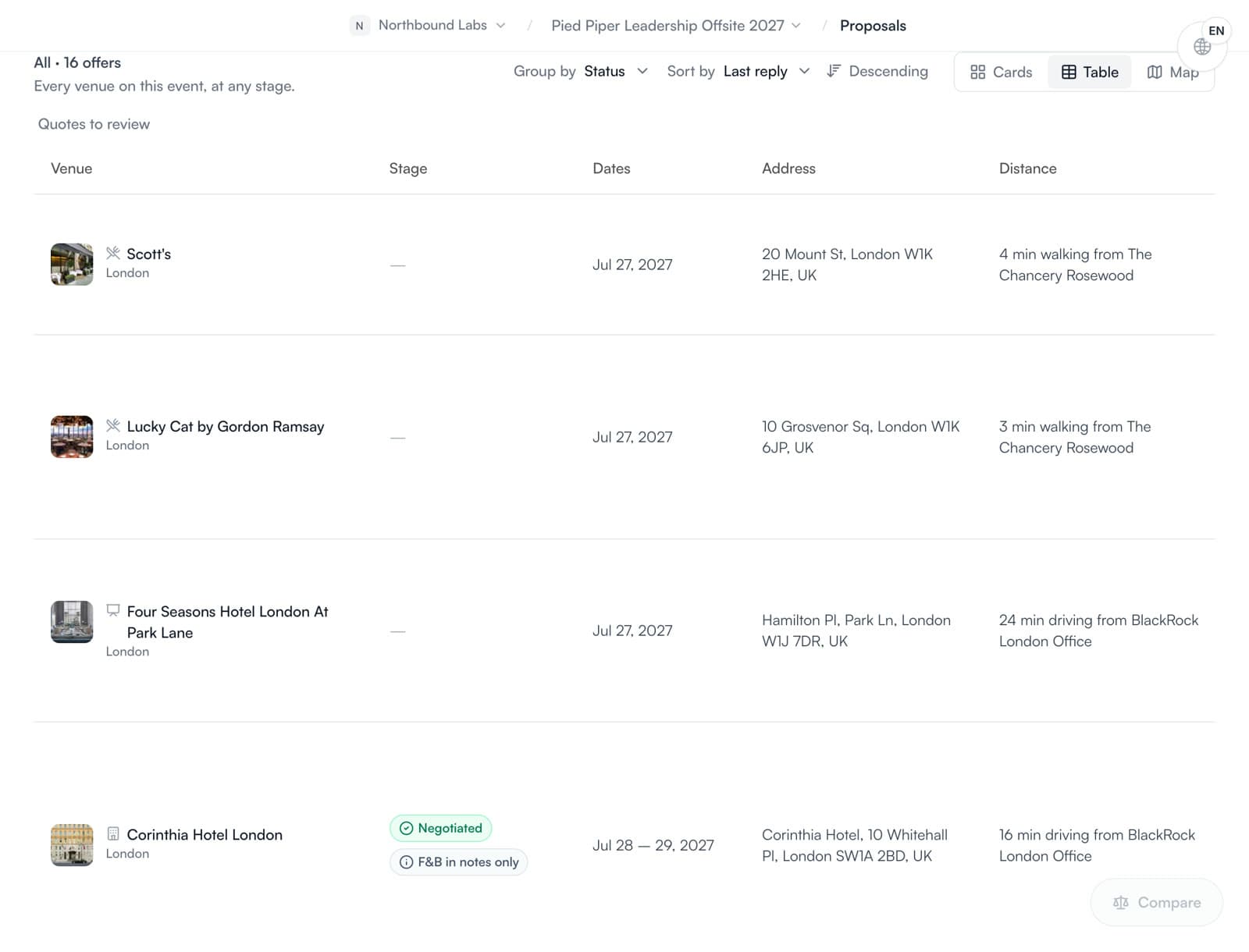The height and width of the screenshot is (952, 1249).
Task: Toggle Descending sort order
Action: [x=877, y=71]
